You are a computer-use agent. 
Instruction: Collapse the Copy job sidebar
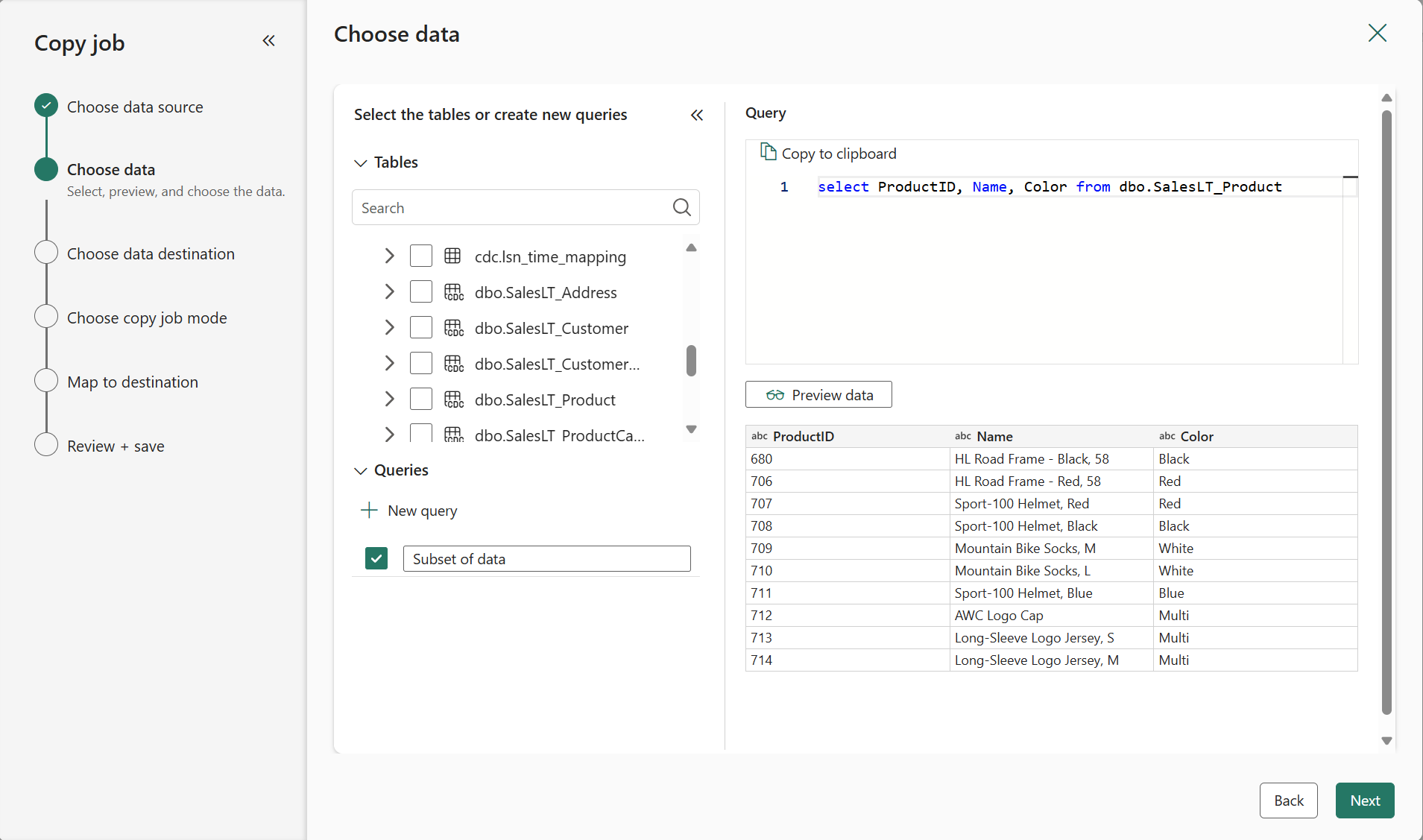[268, 41]
